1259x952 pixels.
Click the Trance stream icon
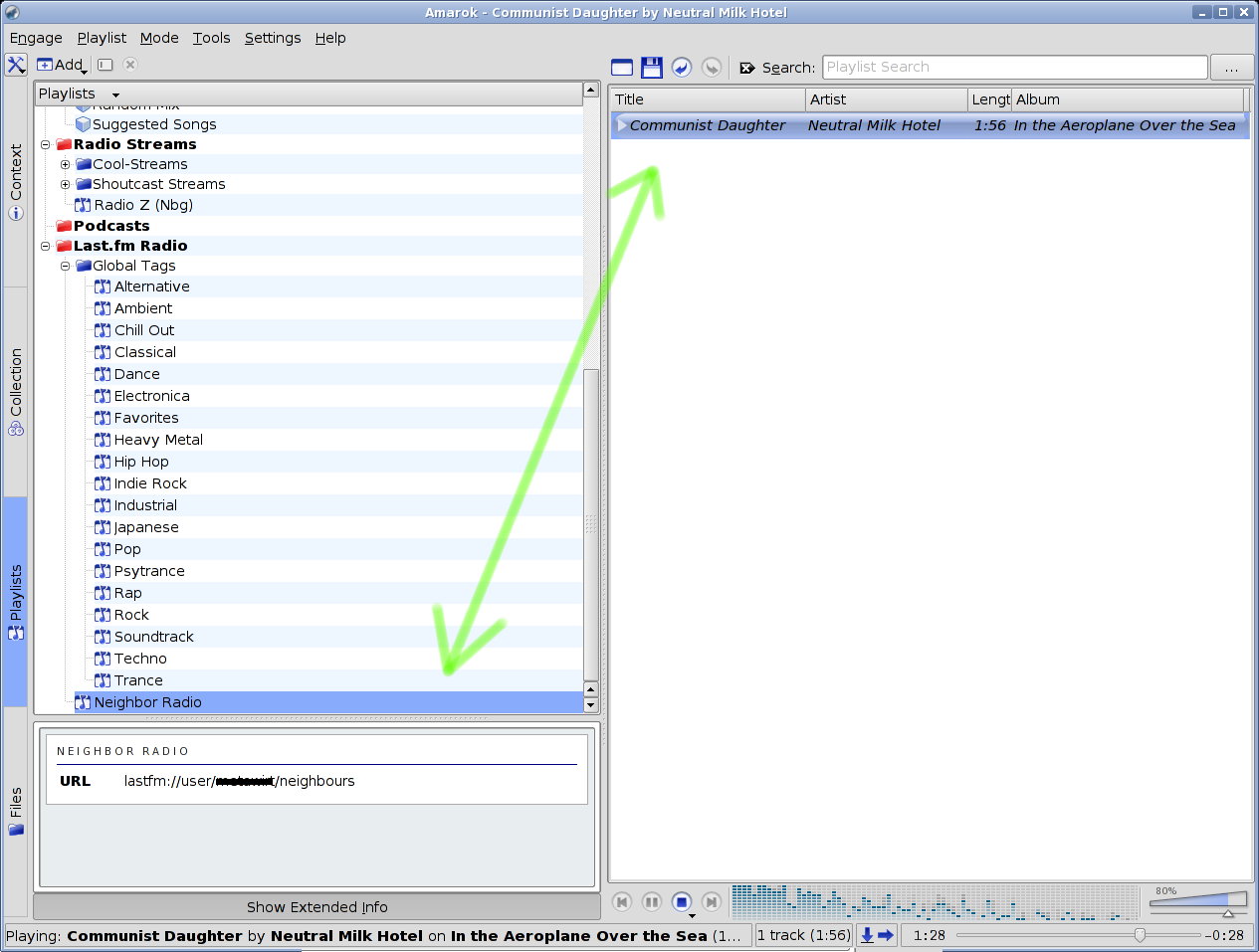click(x=103, y=680)
